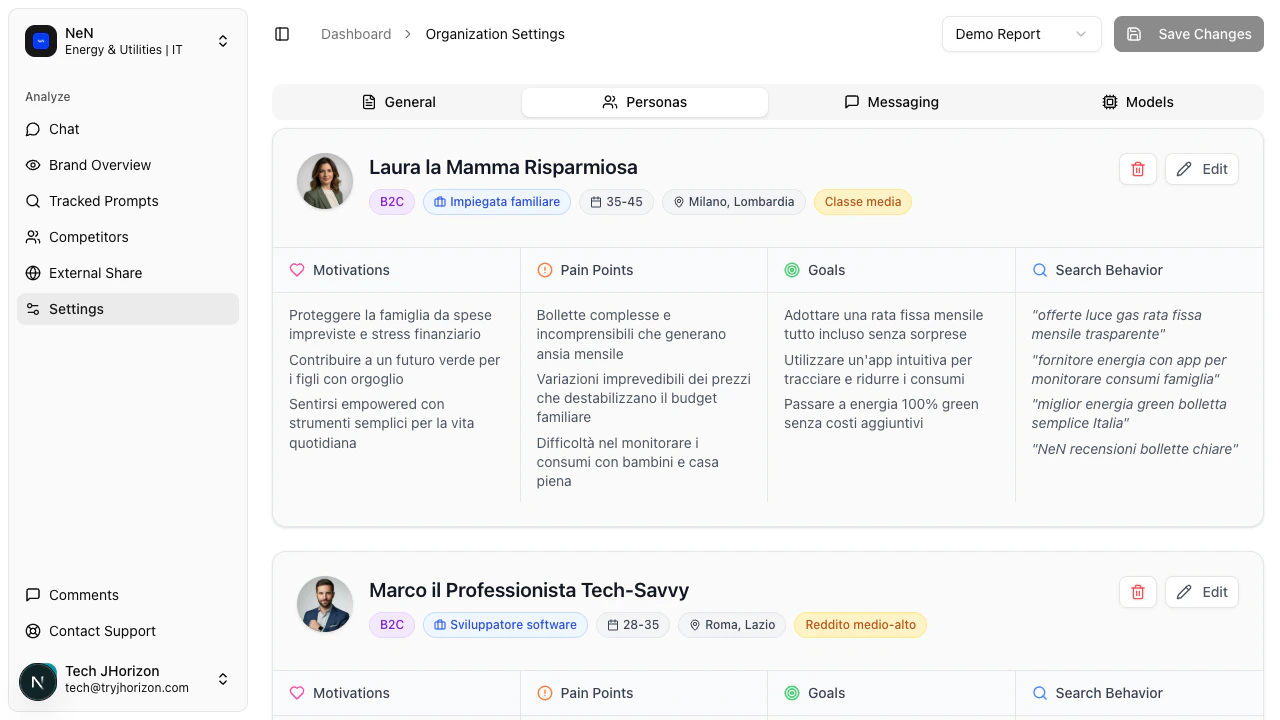Collapse the sidebar with the panel icon
The image size is (1280, 720).
coord(282,33)
